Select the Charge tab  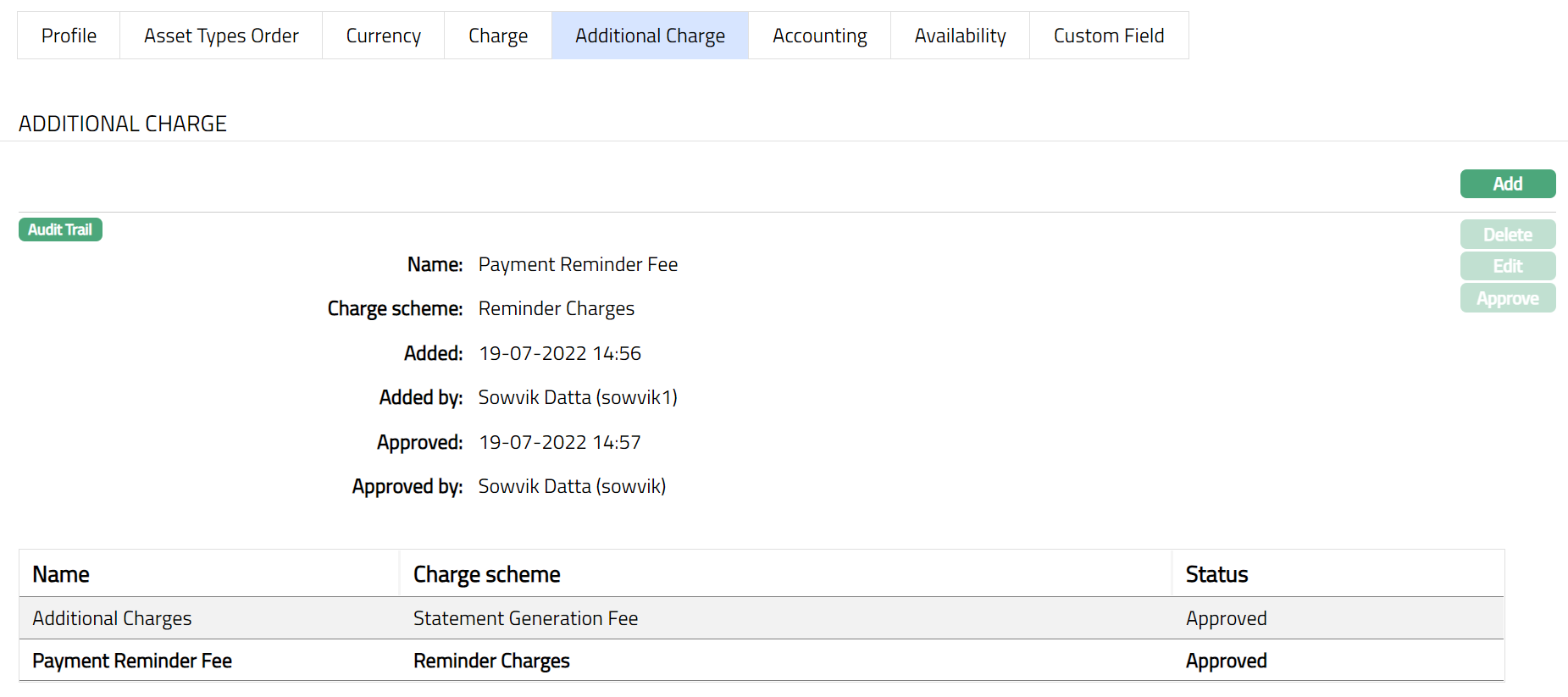tap(497, 36)
